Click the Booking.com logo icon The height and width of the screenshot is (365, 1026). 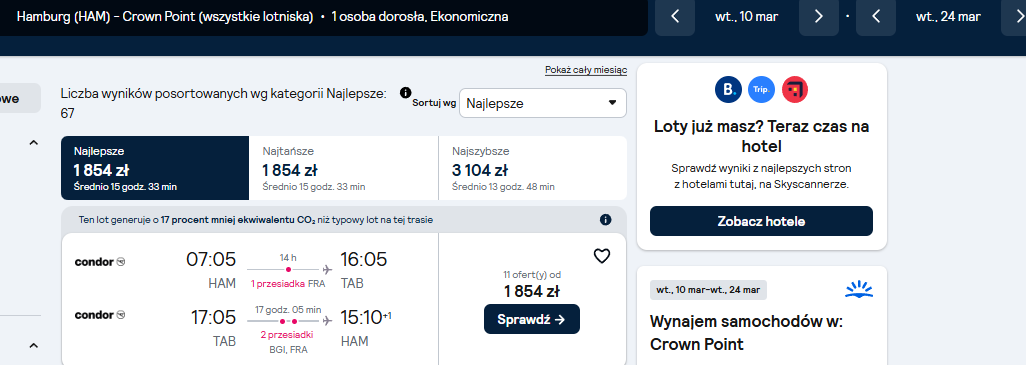(728, 89)
